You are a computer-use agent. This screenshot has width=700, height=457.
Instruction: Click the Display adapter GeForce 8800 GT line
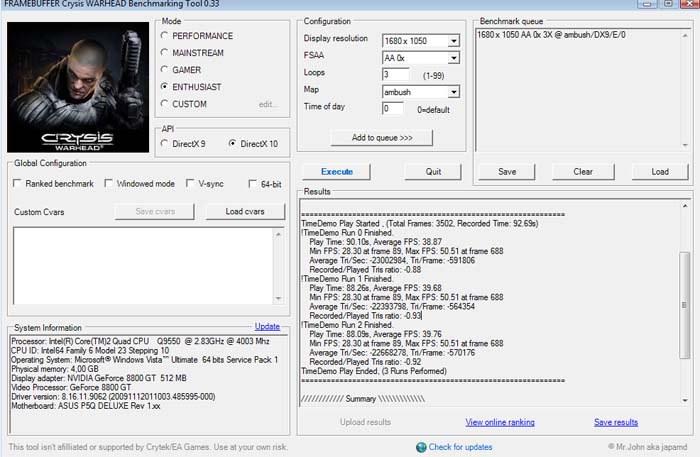point(99,378)
